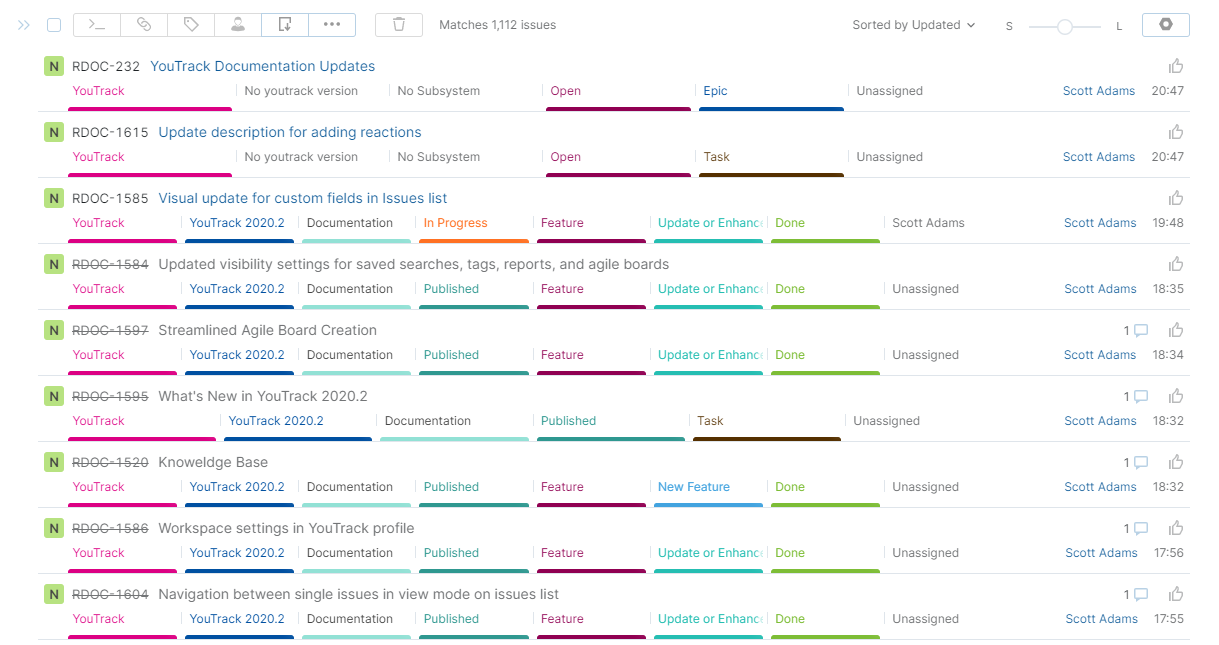Screen dimensions: 1219x645
Task: Open the Sorted by Updated dropdown
Action: tap(913, 25)
